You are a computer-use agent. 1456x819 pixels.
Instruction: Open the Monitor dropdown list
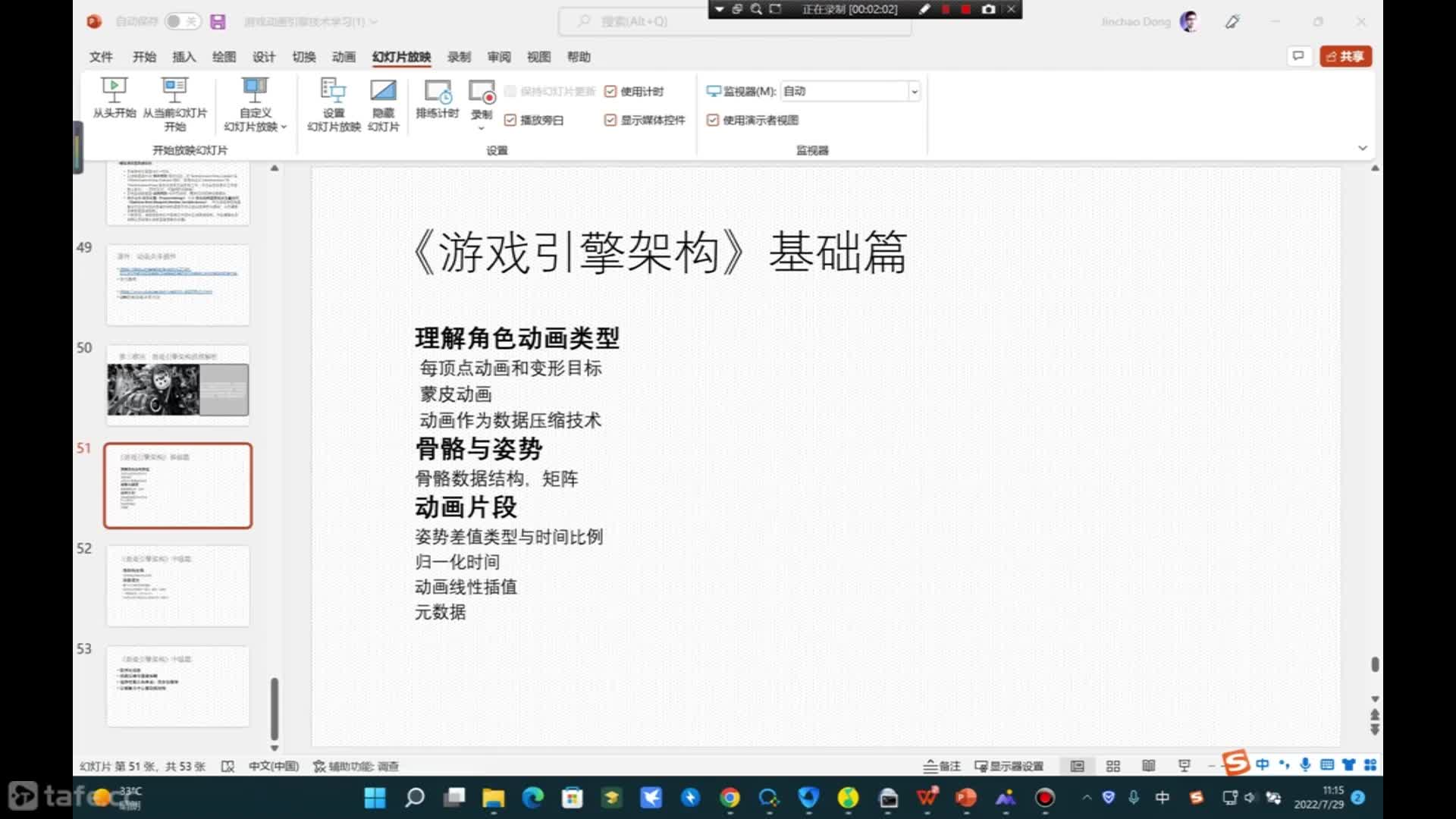[914, 92]
